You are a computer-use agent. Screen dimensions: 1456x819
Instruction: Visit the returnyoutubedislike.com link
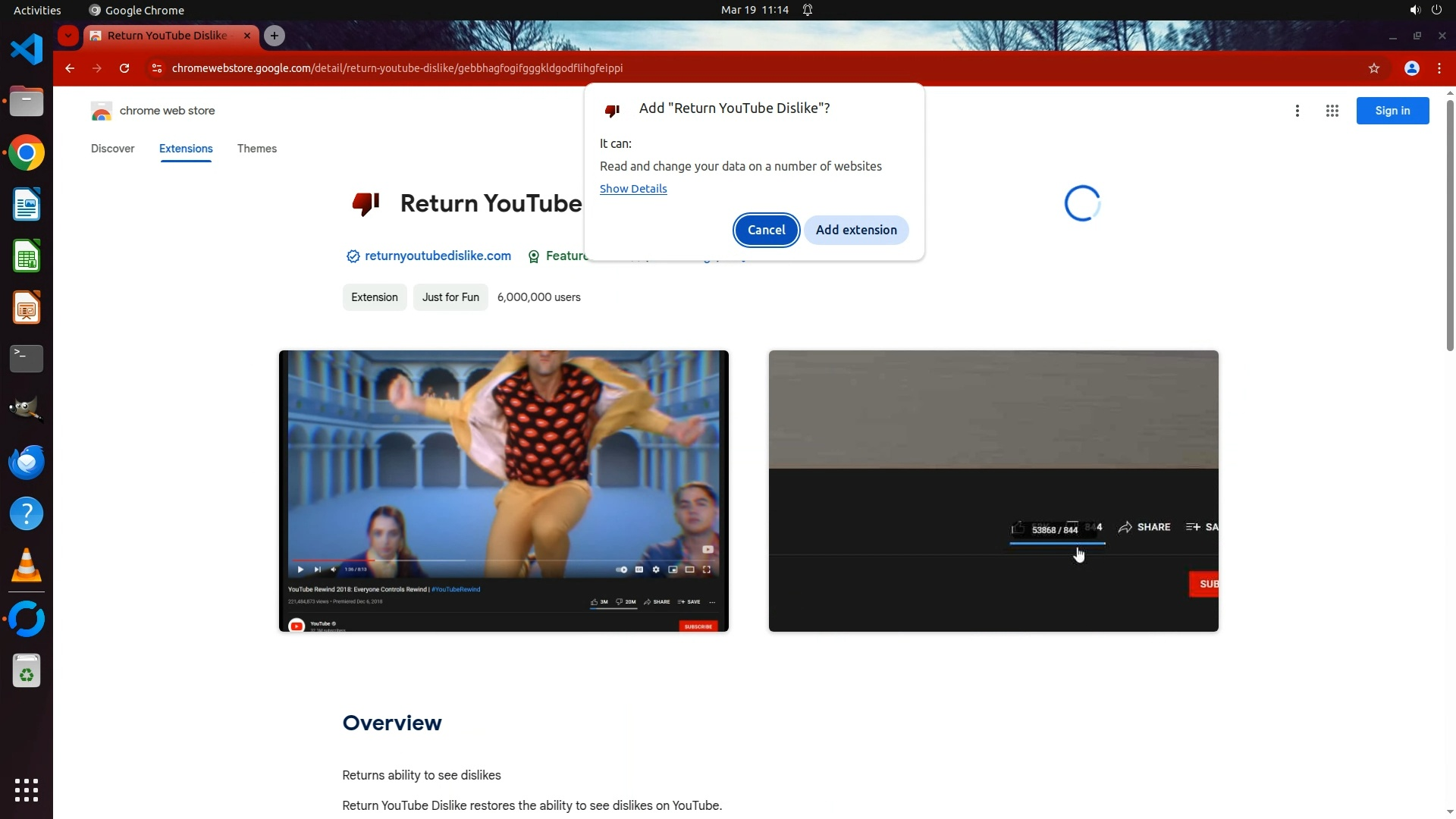pos(438,256)
